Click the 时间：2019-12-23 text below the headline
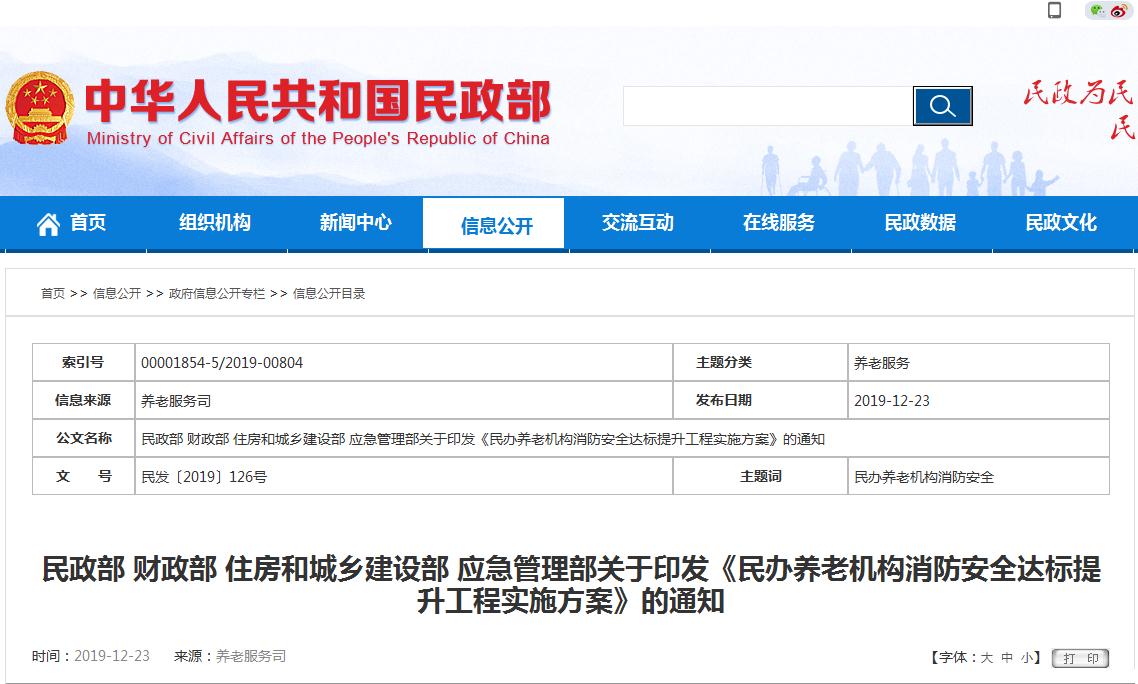Viewport: 1138px width, 684px height. pos(91,656)
